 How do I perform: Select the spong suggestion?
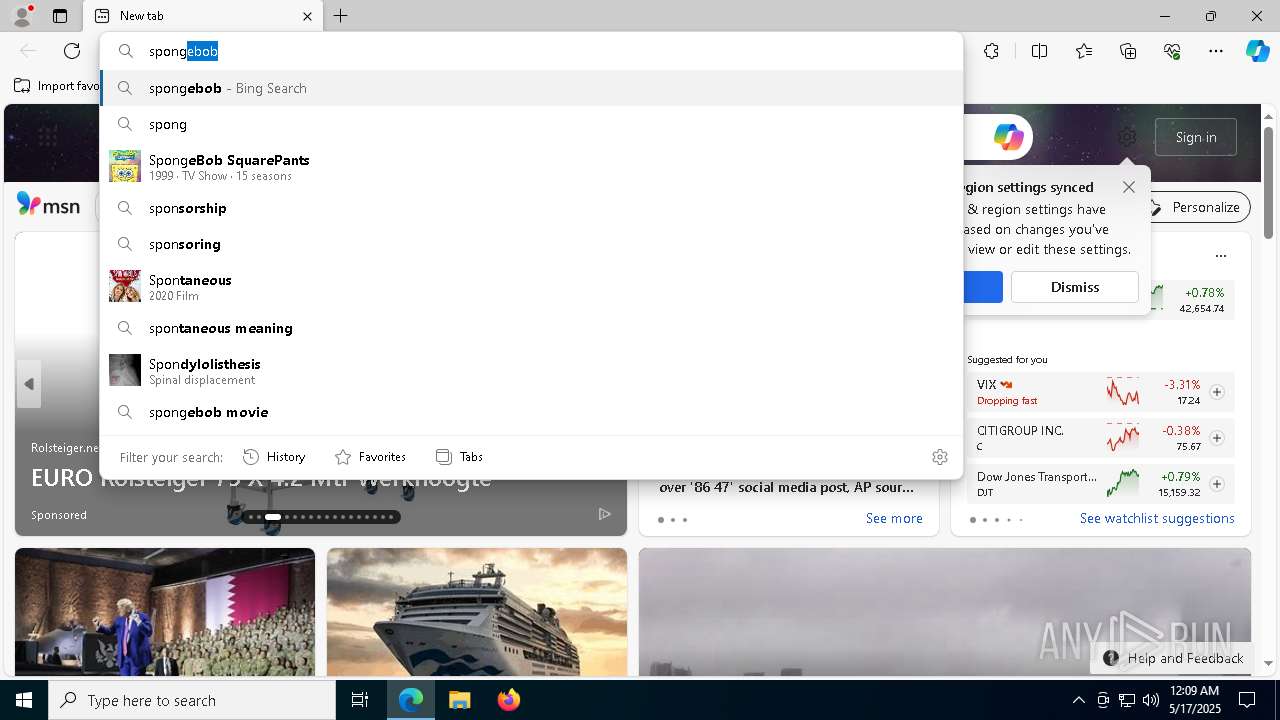[531, 124]
